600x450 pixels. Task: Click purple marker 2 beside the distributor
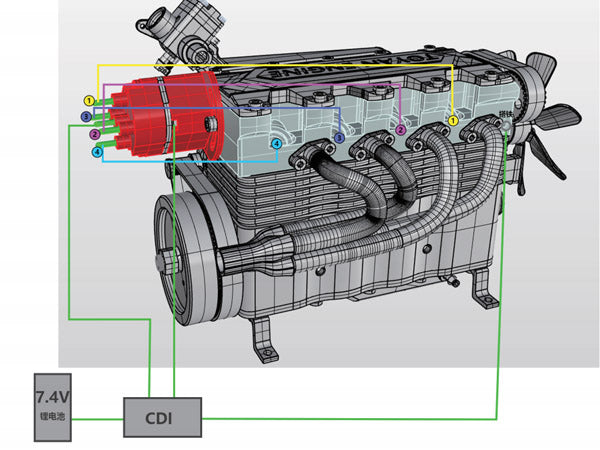pyautogui.click(x=95, y=134)
